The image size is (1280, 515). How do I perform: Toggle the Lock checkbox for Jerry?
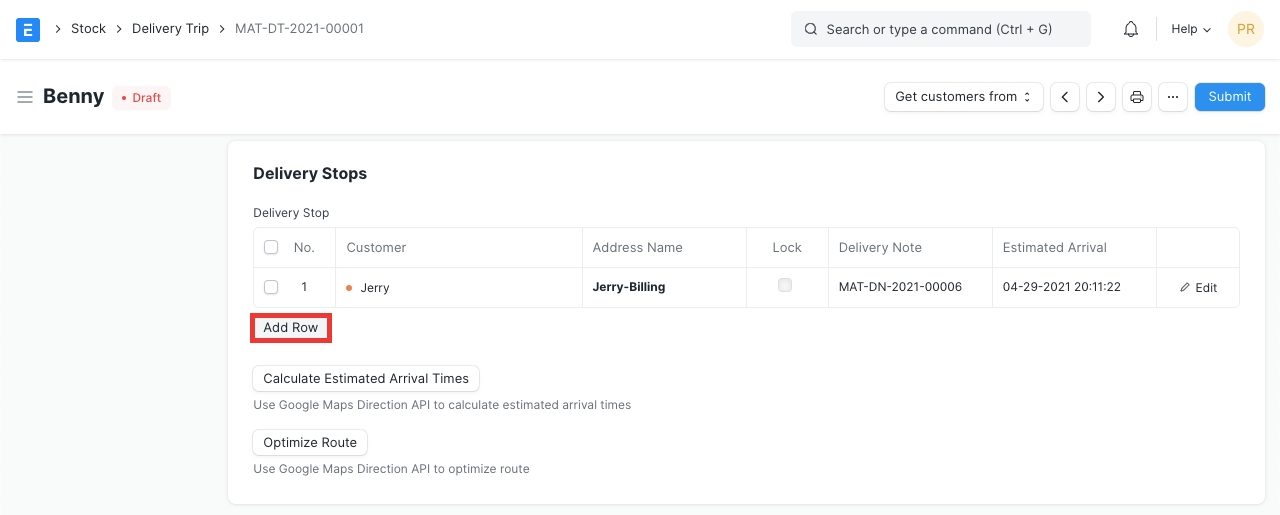pyautogui.click(x=785, y=285)
